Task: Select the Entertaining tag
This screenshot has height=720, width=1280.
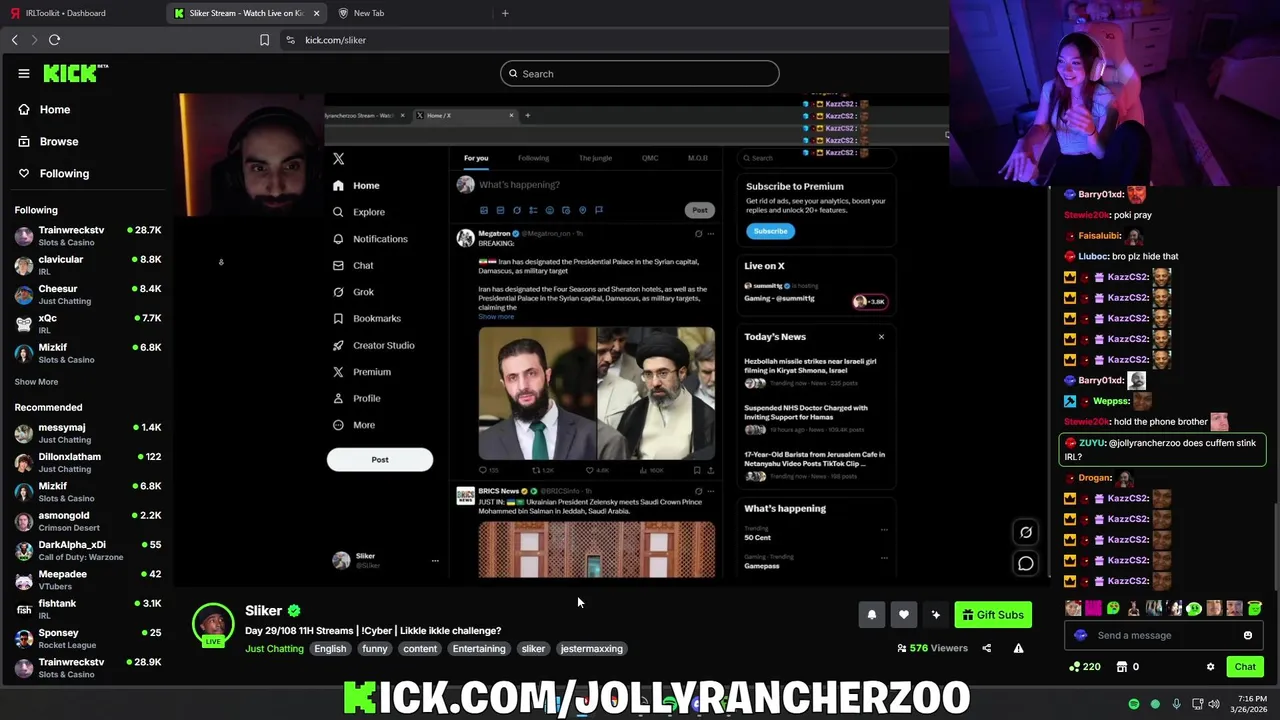Action: click(x=479, y=648)
